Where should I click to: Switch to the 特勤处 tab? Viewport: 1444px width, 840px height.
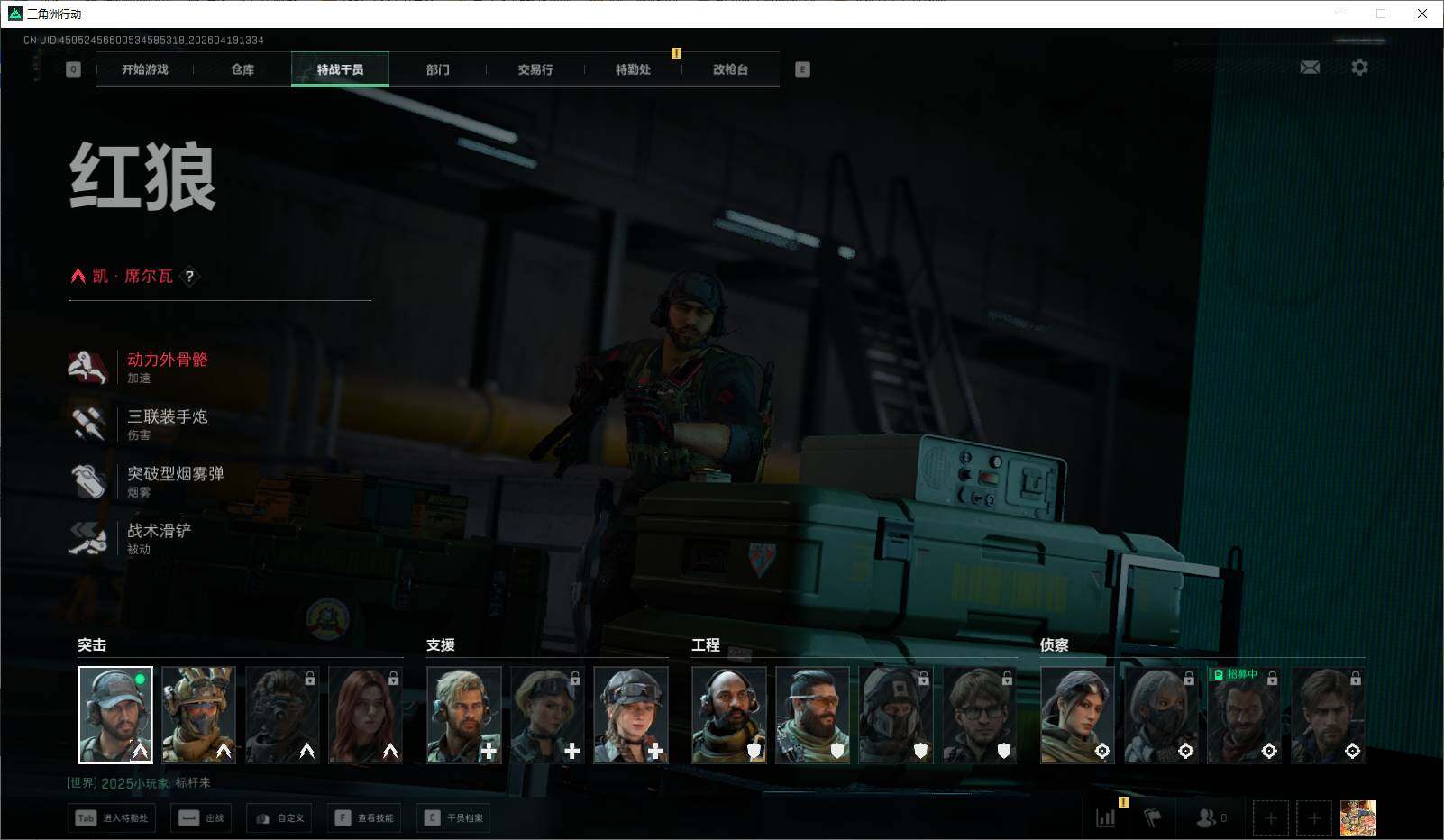tap(633, 69)
